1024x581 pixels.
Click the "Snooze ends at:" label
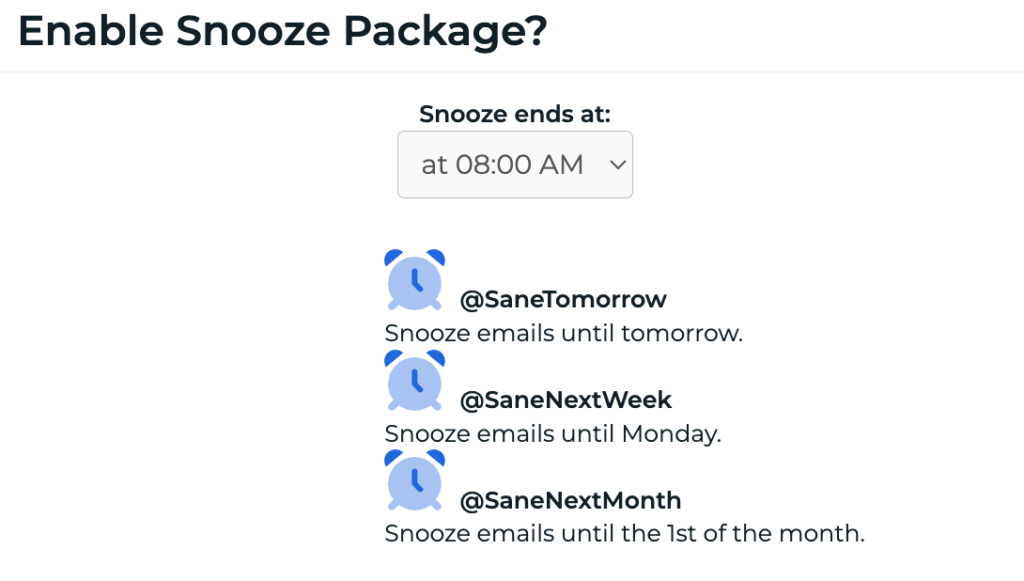pyautogui.click(x=514, y=114)
